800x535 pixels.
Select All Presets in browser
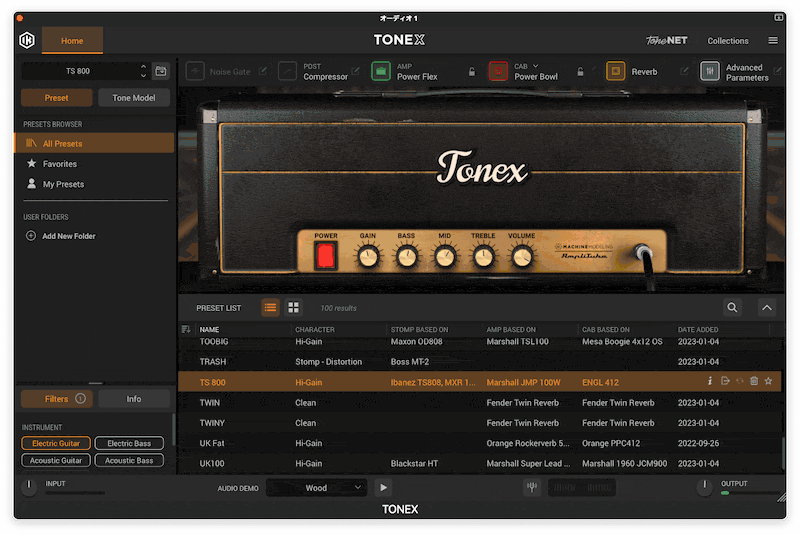pos(94,143)
